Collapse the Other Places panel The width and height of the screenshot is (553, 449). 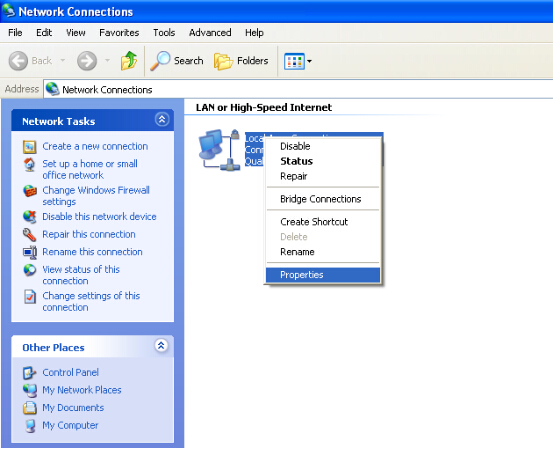161,346
